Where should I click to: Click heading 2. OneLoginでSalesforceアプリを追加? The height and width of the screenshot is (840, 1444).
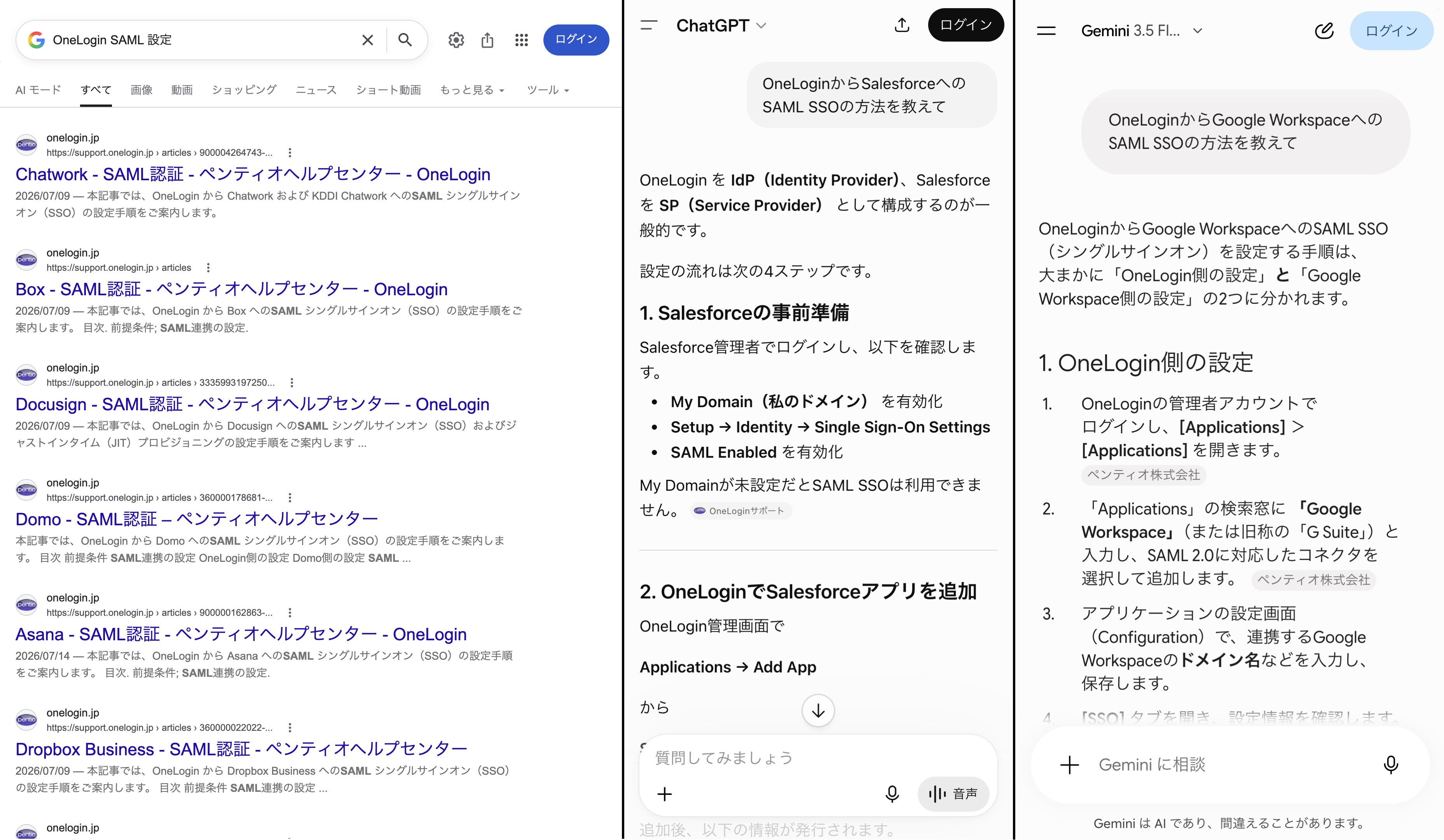pos(808,592)
